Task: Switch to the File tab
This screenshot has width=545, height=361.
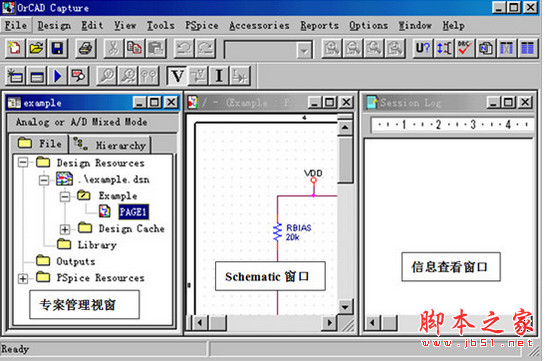Action: coord(39,143)
